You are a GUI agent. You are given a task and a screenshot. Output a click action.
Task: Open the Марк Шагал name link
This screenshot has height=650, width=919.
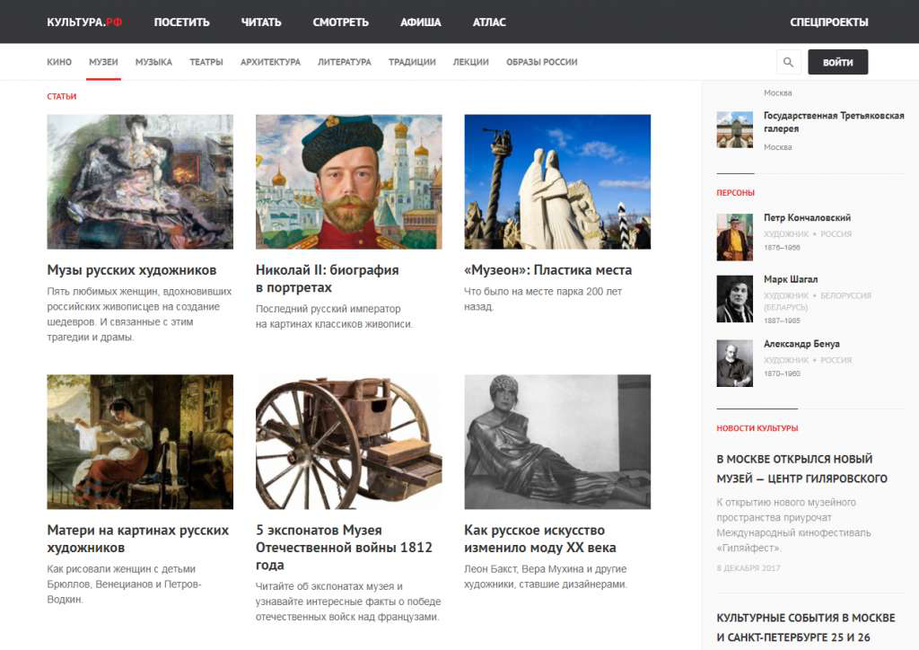[x=791, y=280]
